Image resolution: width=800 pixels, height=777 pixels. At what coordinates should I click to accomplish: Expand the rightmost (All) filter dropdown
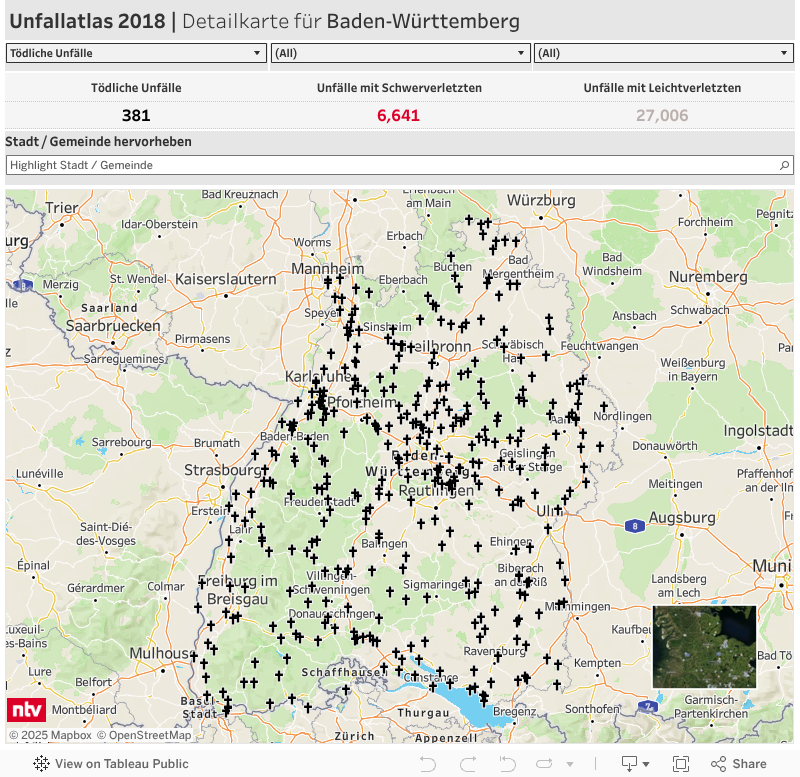tap(663, 54)
